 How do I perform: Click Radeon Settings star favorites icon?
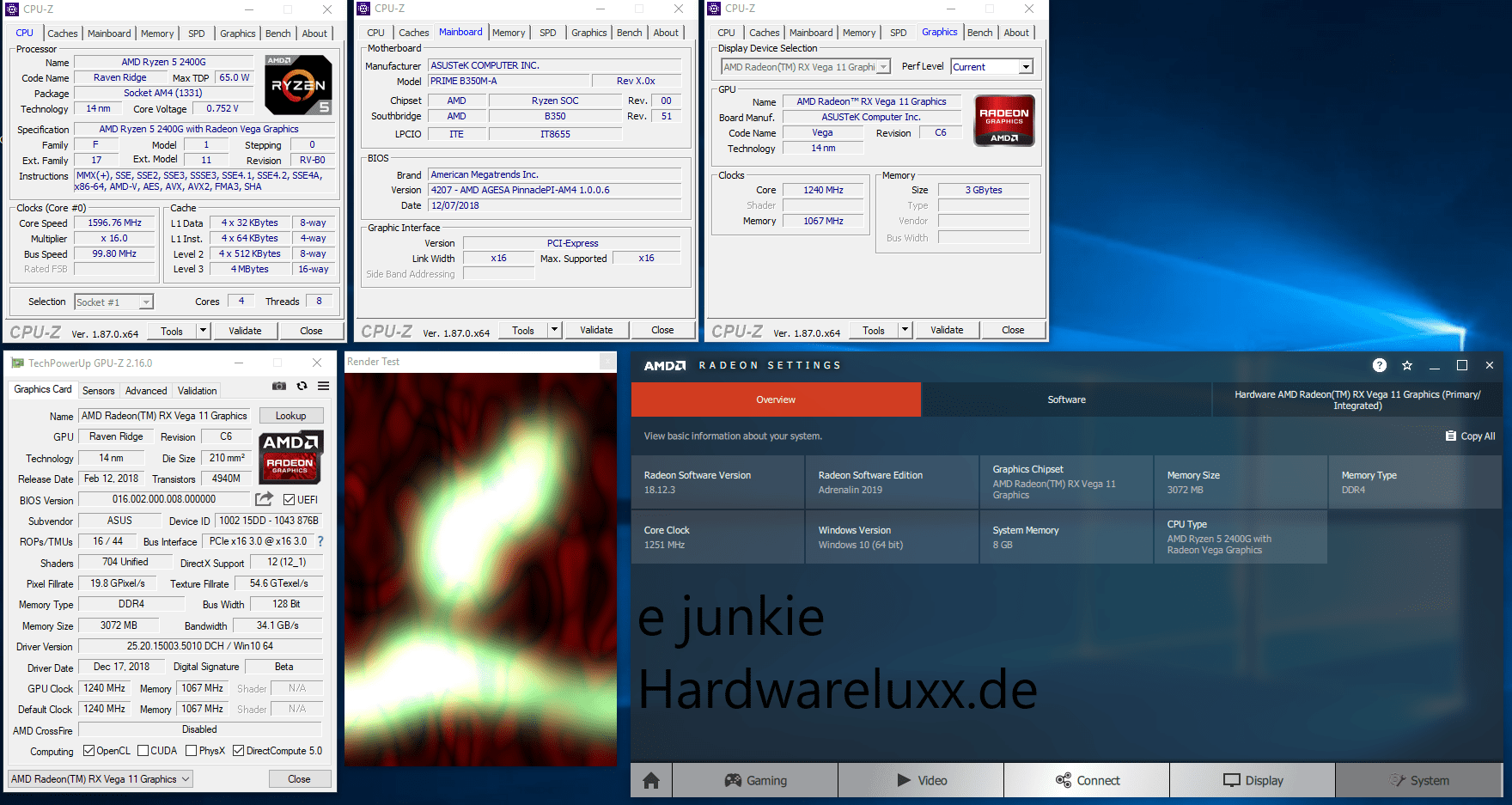[1407, 365]
